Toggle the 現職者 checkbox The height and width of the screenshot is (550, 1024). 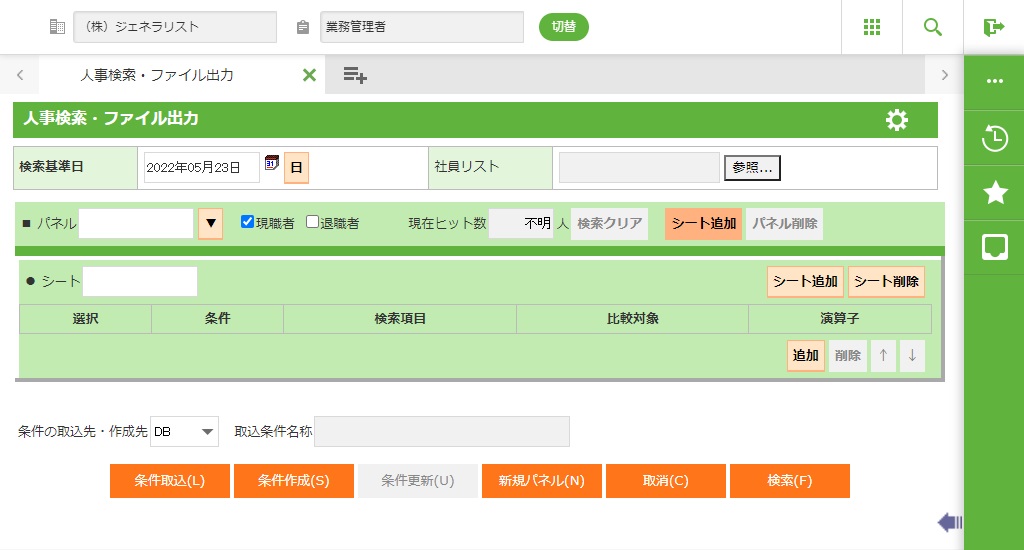click(247, 222)
